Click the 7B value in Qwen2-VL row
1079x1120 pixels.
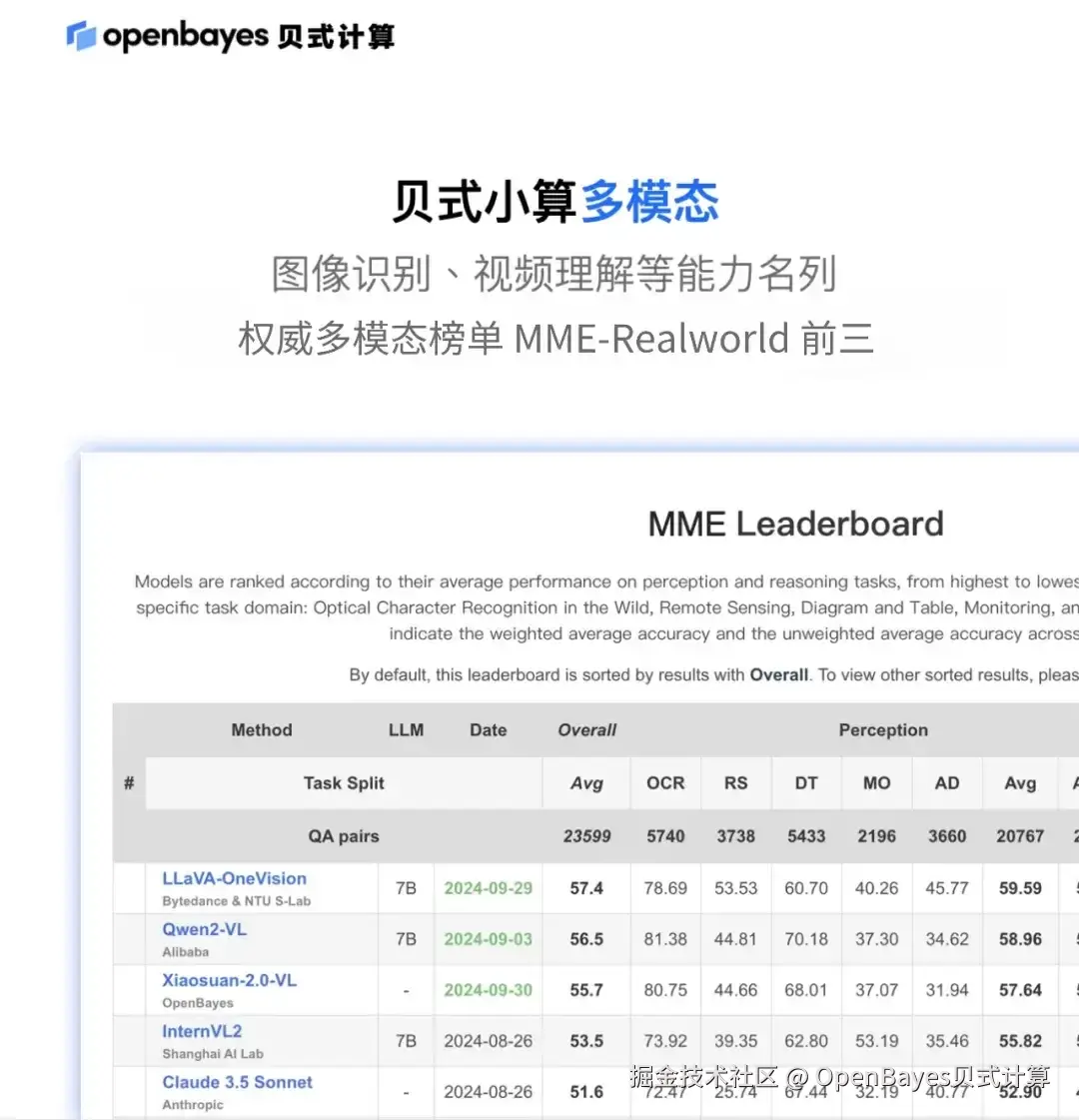[x=407, y=939]
